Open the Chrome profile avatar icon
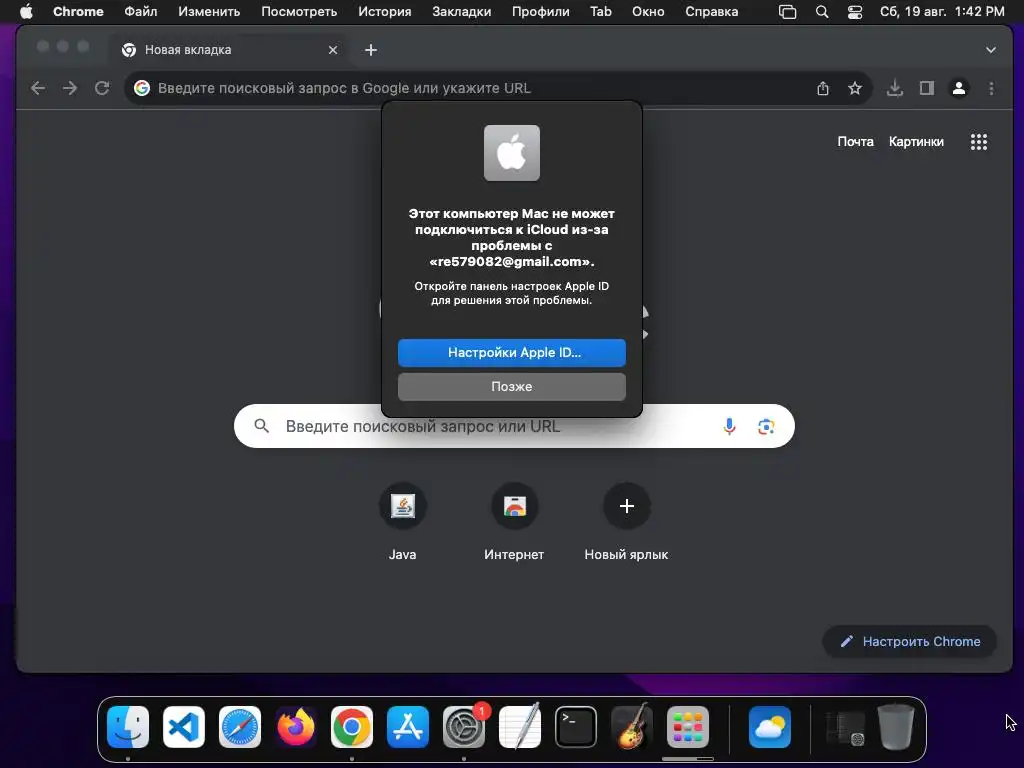 click(x=959, y=88)
